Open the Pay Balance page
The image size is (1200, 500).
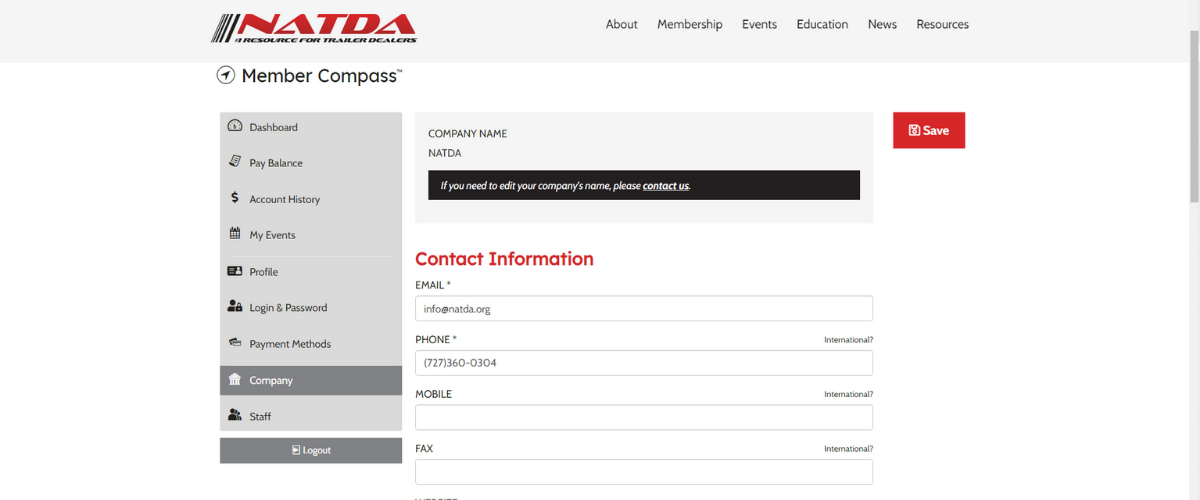click(x=311, y=163)
